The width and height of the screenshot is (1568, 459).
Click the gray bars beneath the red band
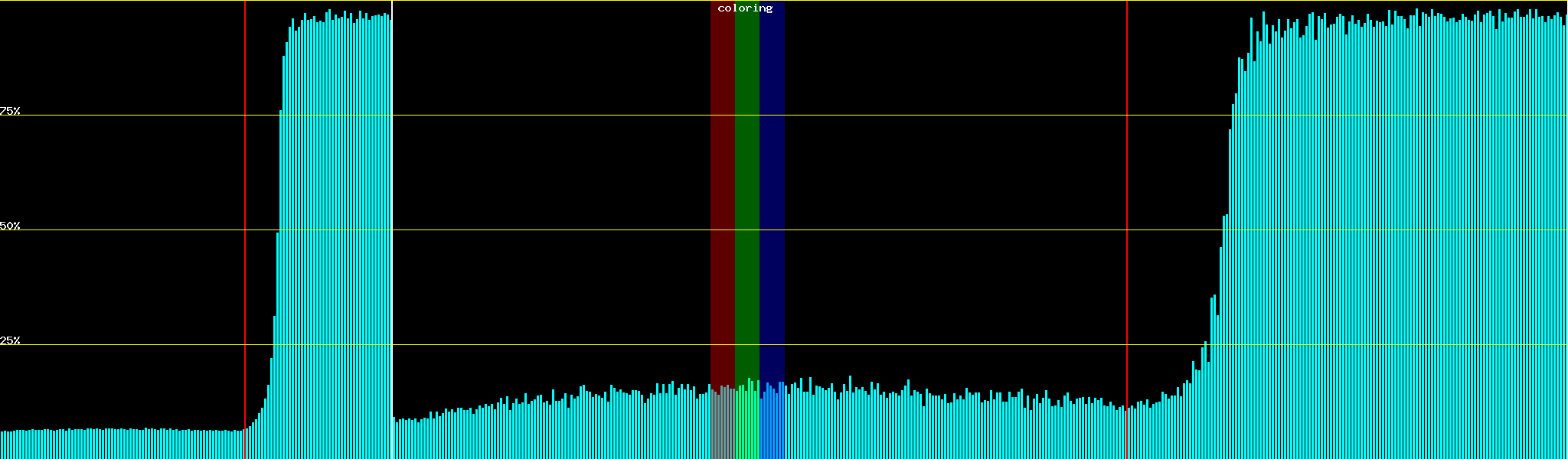[722, 428]
